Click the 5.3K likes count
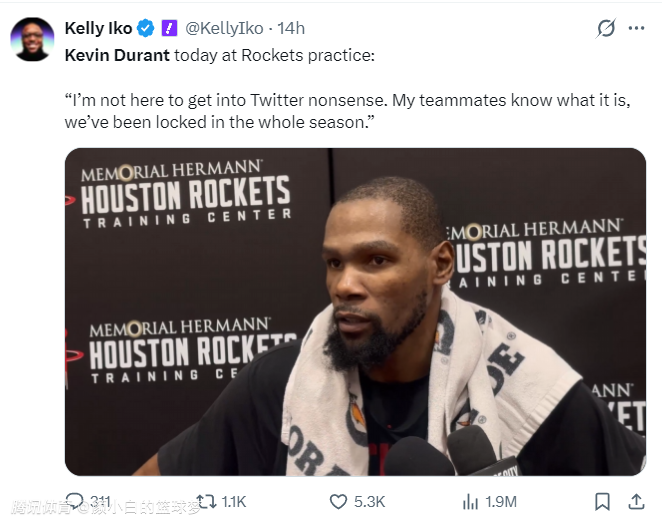662x524 pixels. tap(369, 501)
